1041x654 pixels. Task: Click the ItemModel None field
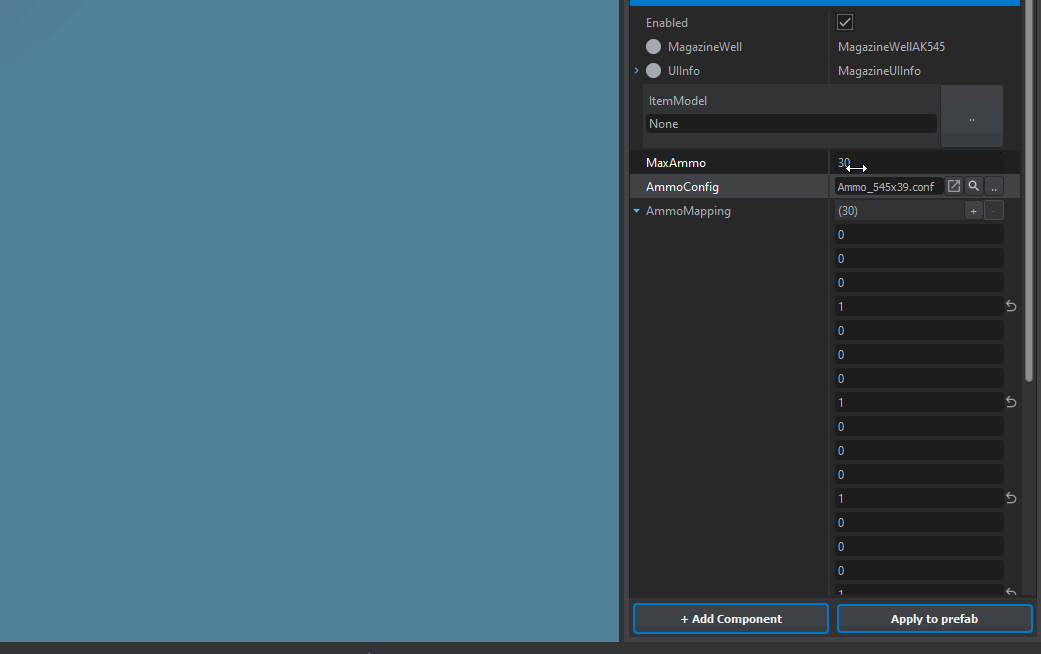point(790,124)
